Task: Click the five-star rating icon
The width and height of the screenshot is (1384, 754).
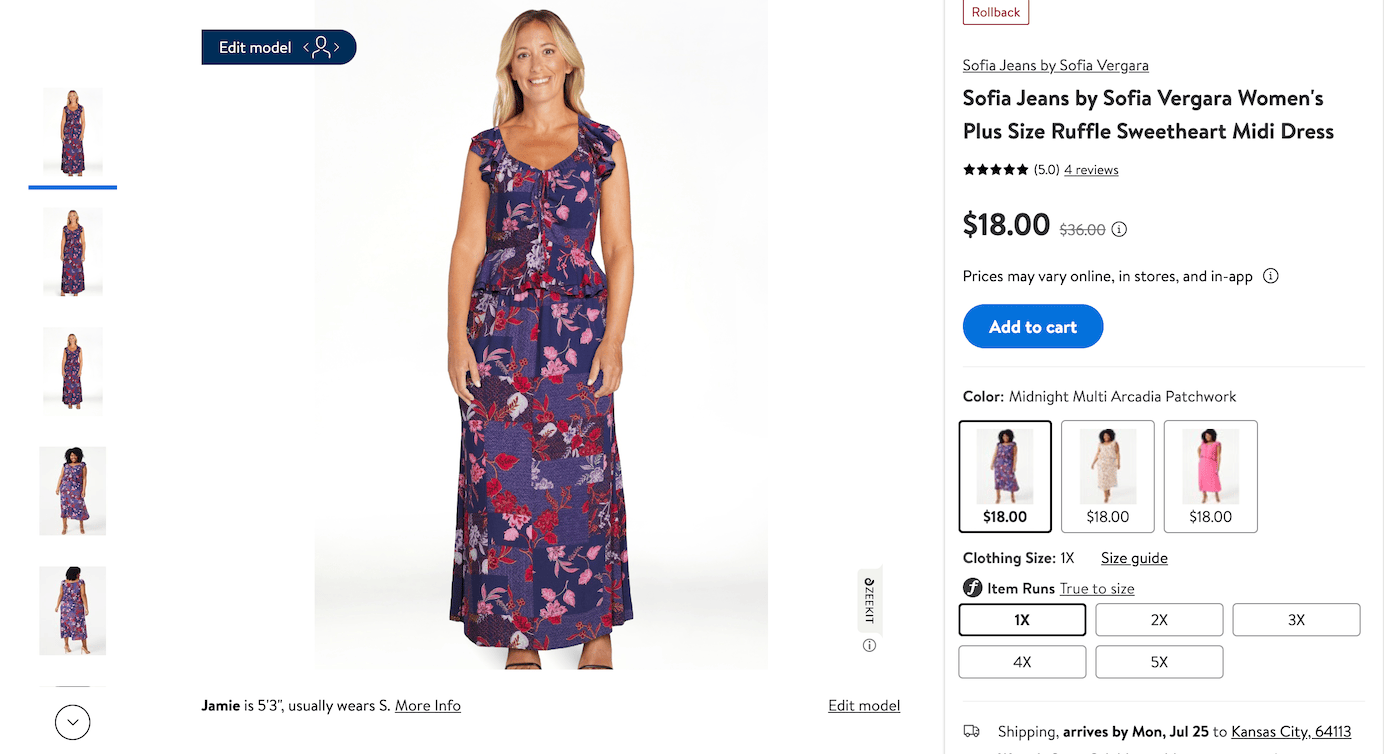Action: tap(995, 169)
